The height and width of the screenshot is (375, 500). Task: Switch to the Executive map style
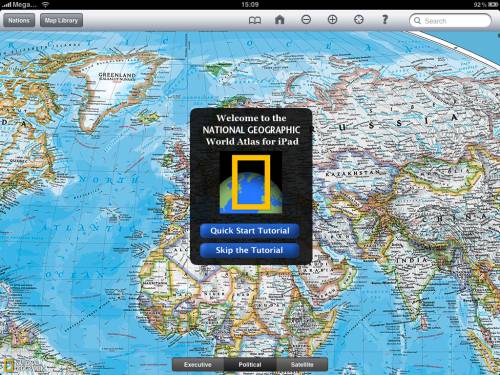[198, 365]
